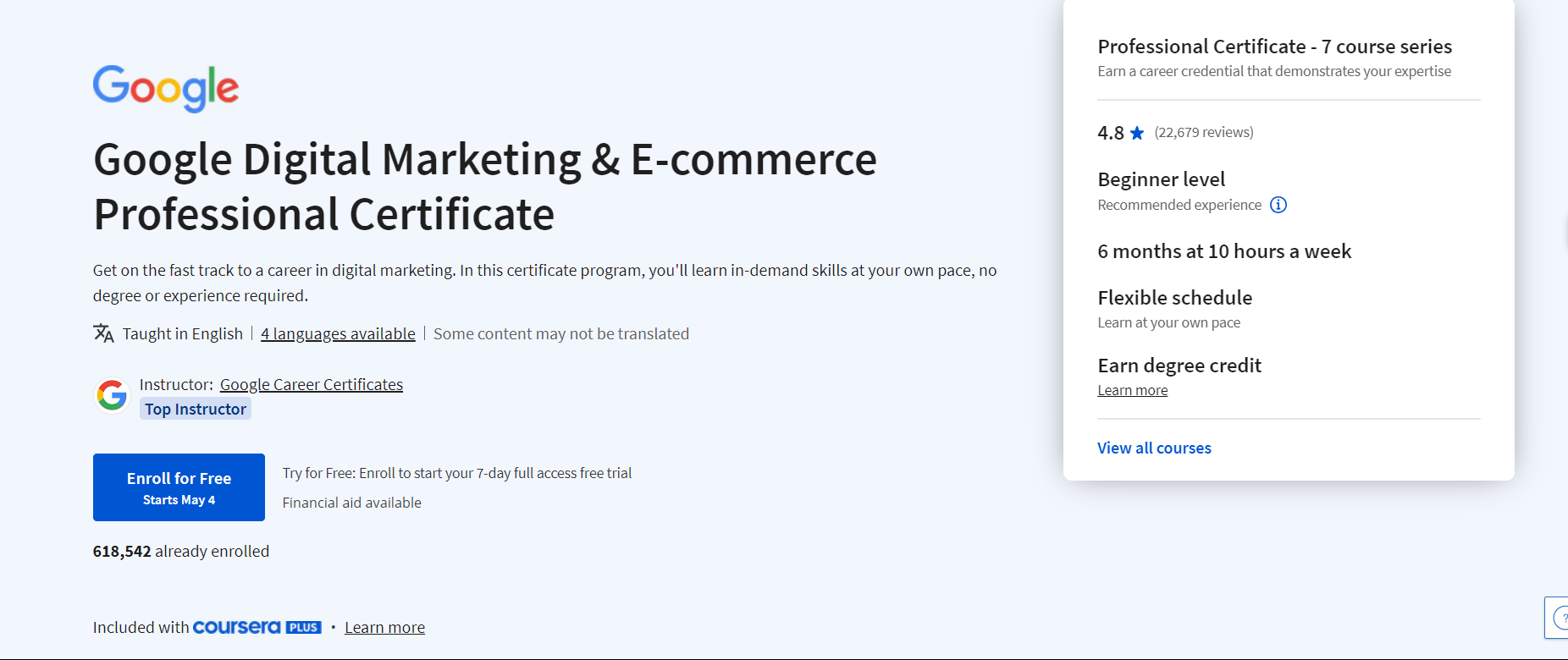Click Enroll for Free button
Image resolution: width=1568 pixels, height=660 pixels.
pyautogui.click(x=179, y=487)
